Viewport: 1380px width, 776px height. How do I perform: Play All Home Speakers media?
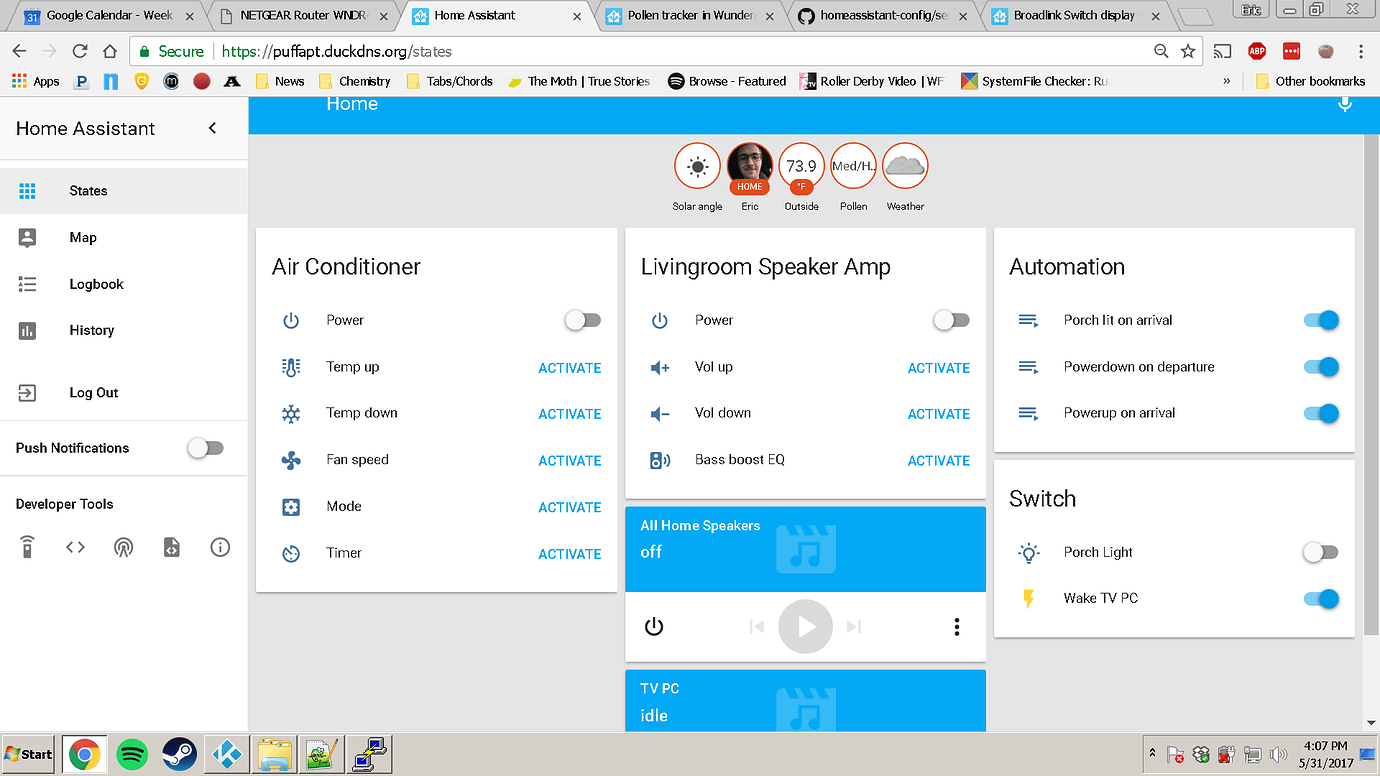pyautogui.click(x=805, y=627)
